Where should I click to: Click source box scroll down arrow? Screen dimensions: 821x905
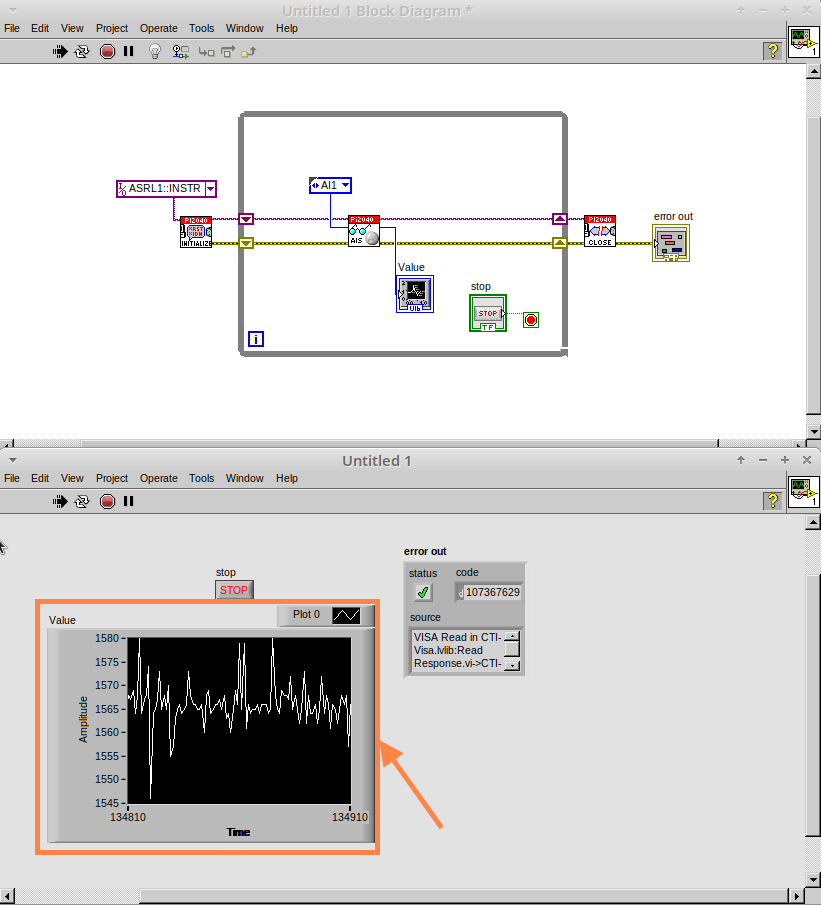click(512, 665)
